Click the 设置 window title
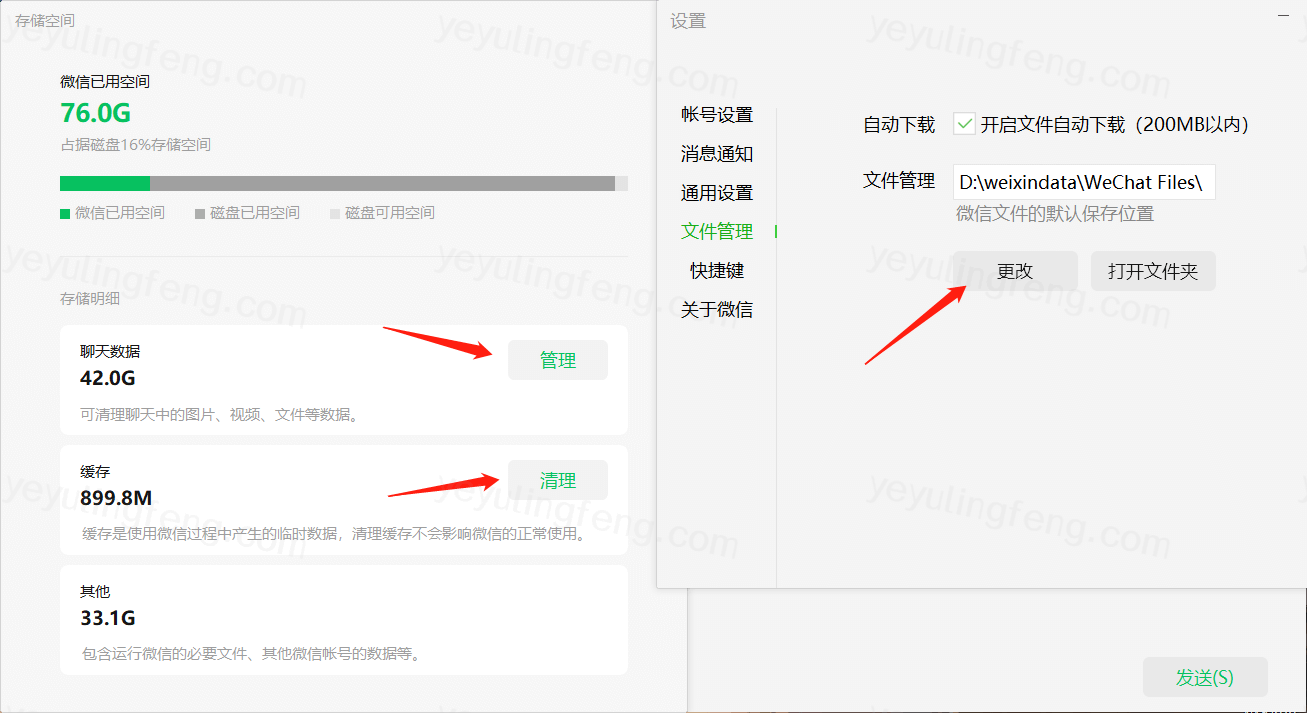 [688, 21]
